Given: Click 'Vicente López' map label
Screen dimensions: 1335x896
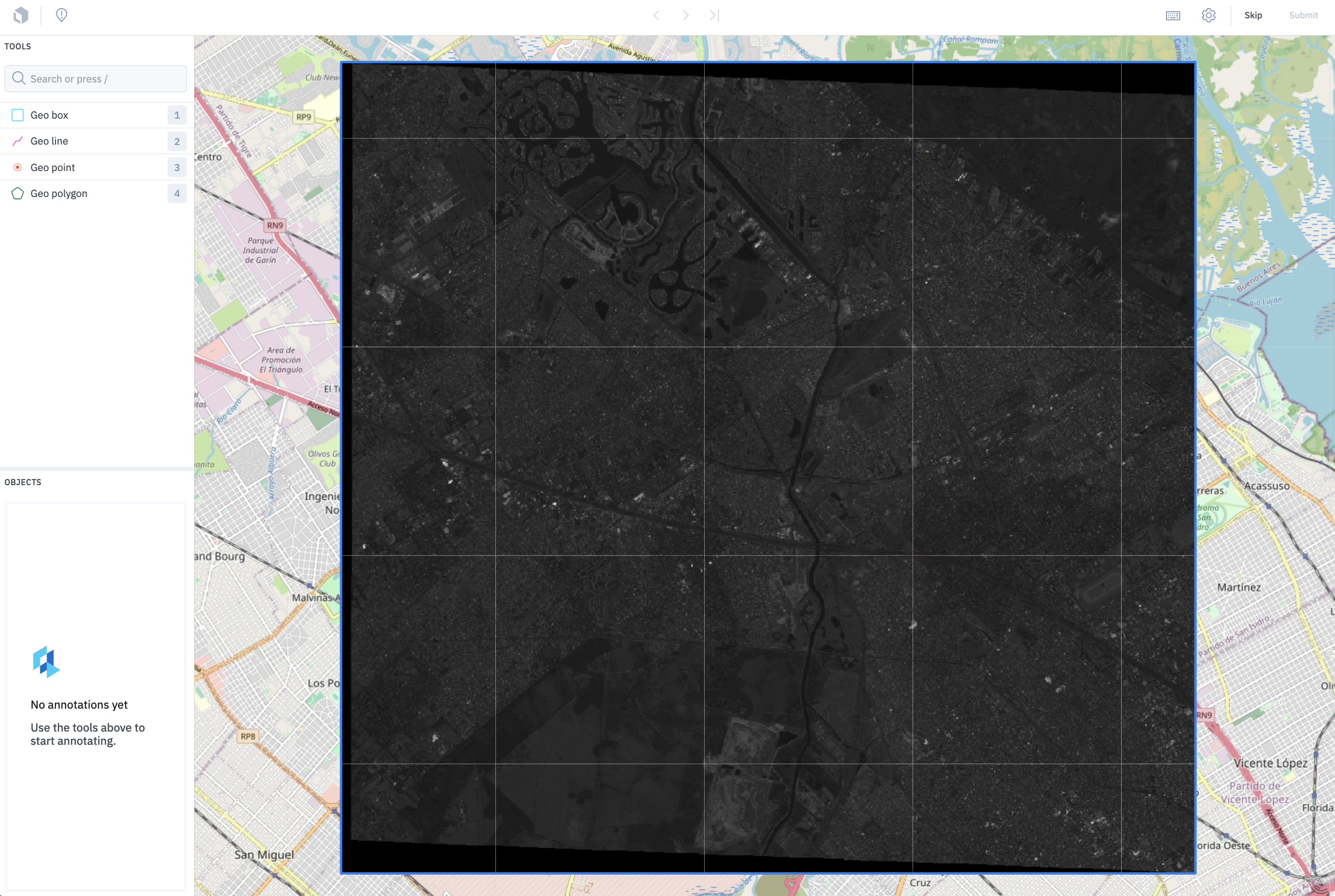Looking at the screenshot, I should tap(1270, 764).
